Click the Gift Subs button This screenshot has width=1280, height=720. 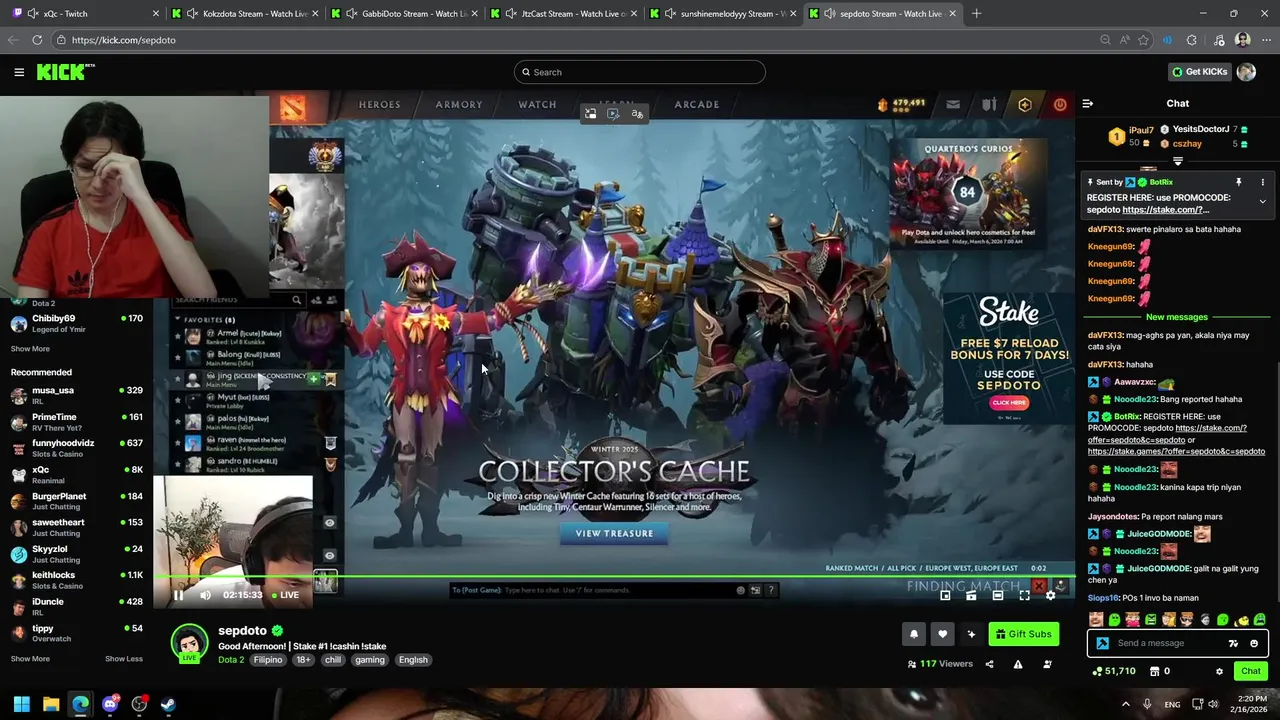[x=1023, y=634]
